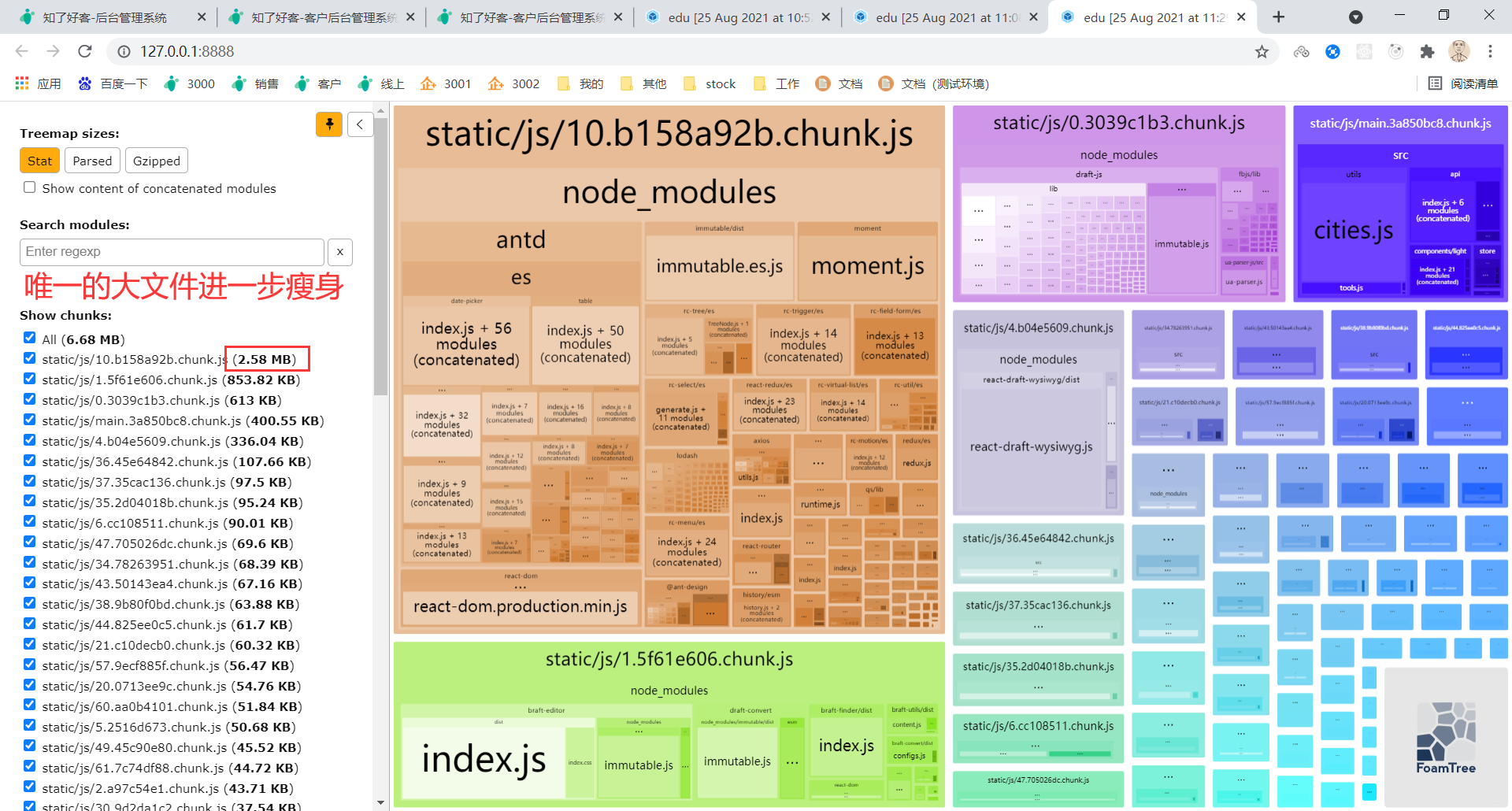Open the 应用 apps shortcut
Image resolution: width=1512 pixels, height=811 pixels.
[38, 83]
